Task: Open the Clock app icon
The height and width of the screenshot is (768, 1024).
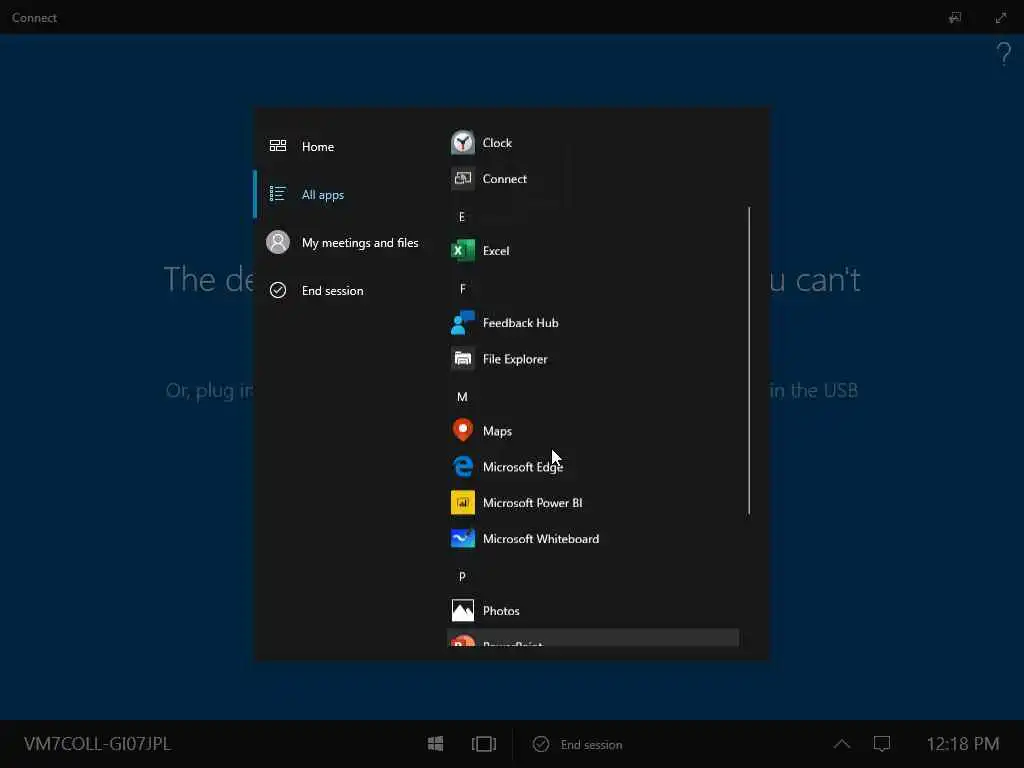Action: 462,143
